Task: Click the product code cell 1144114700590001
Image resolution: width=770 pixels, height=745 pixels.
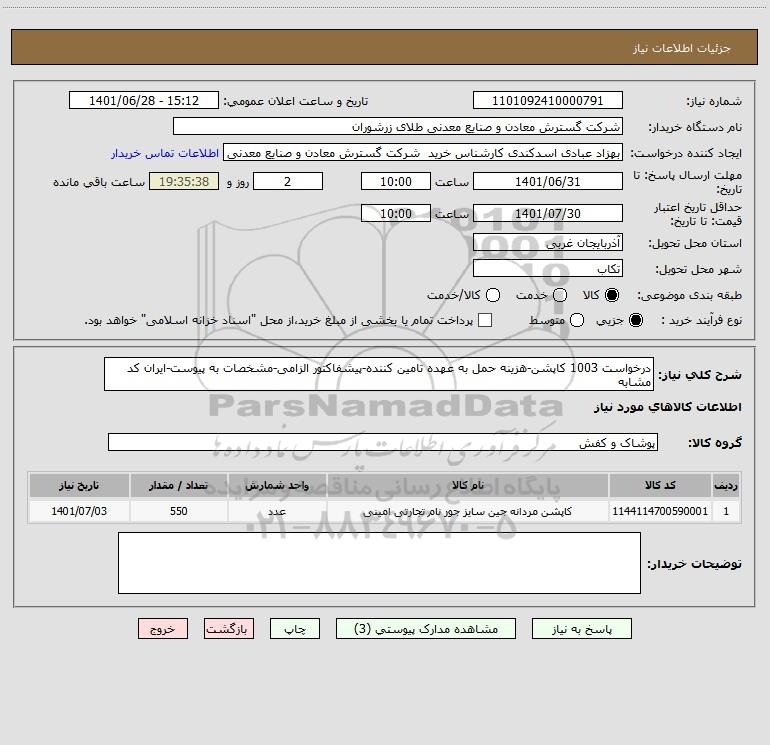Action: point(660,511)
